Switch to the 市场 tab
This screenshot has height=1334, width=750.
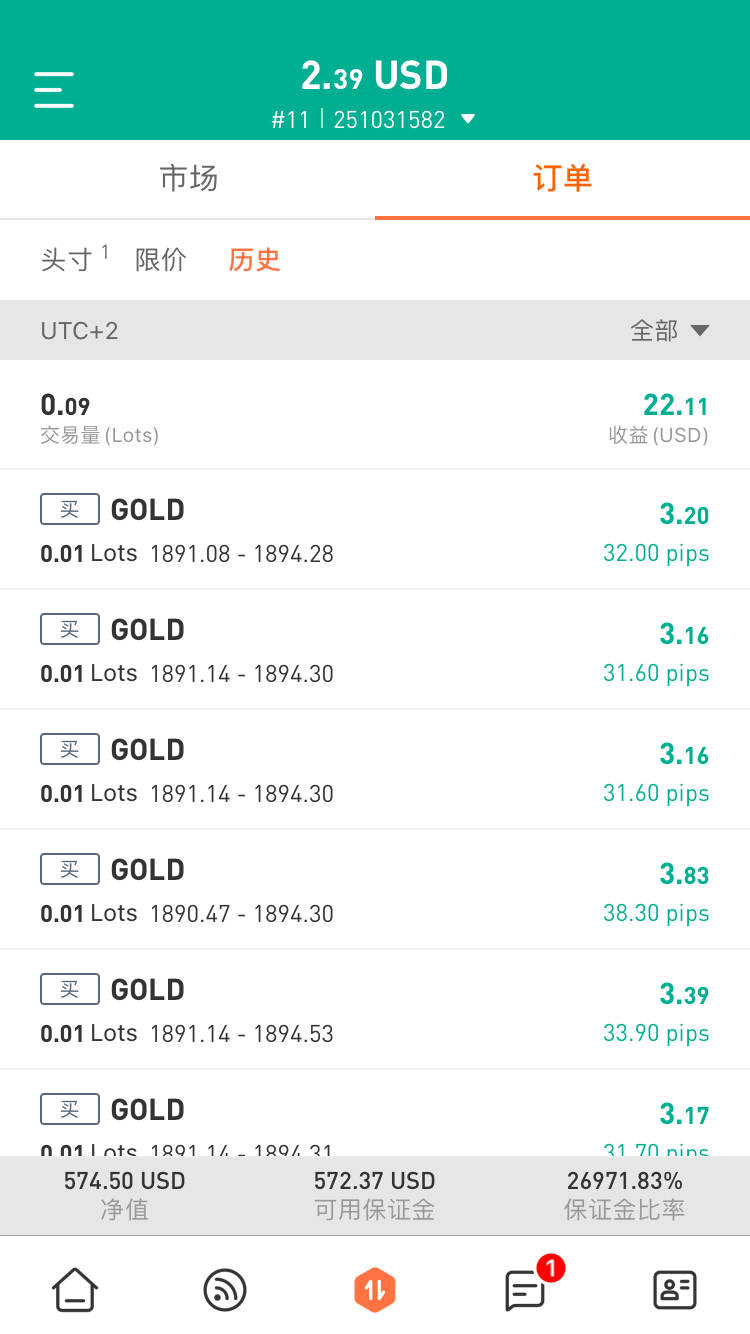188,179
